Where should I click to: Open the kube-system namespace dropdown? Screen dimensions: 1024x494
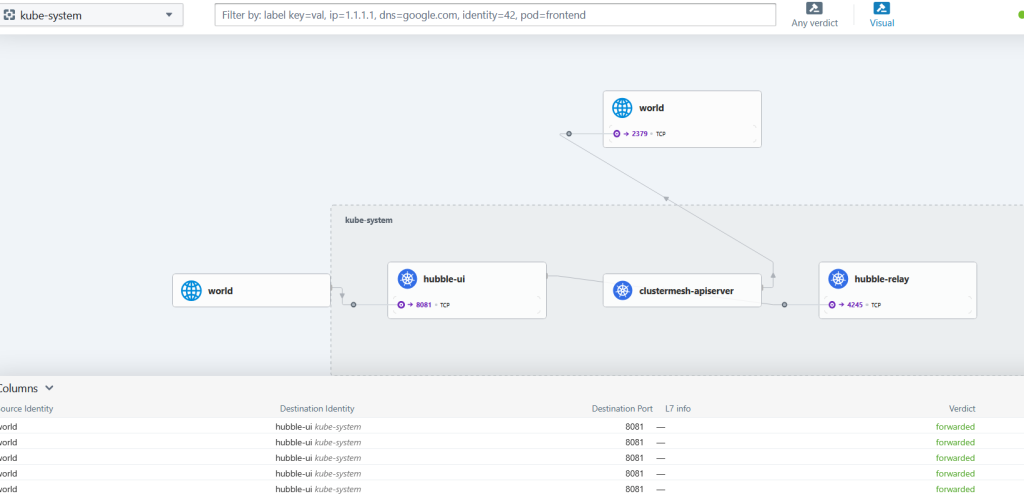[91, 15]
